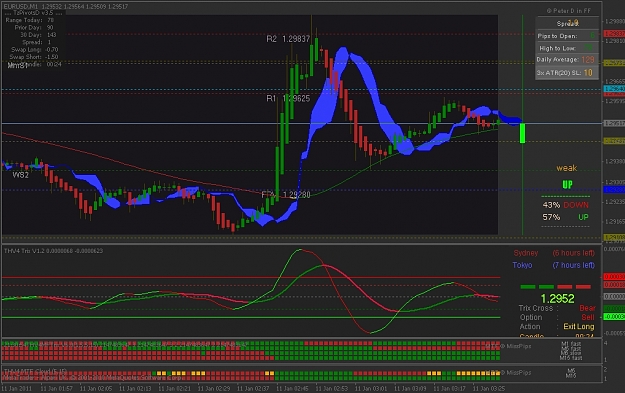Click the 'Option : Sell' status line

[x=557, y=317]
